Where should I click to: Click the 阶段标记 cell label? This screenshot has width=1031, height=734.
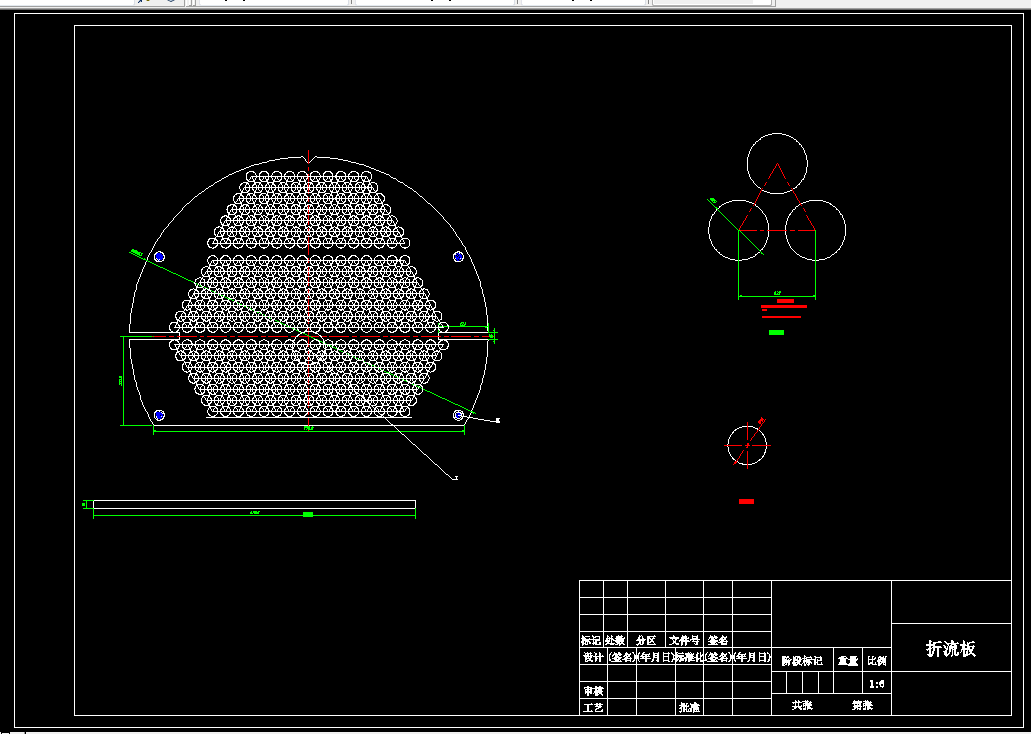click(802, 661)
